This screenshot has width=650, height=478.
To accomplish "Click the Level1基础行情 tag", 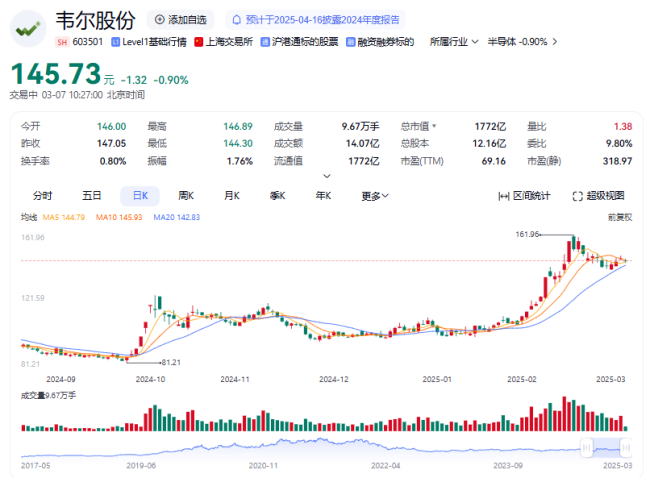I will [x=149, y=42].
